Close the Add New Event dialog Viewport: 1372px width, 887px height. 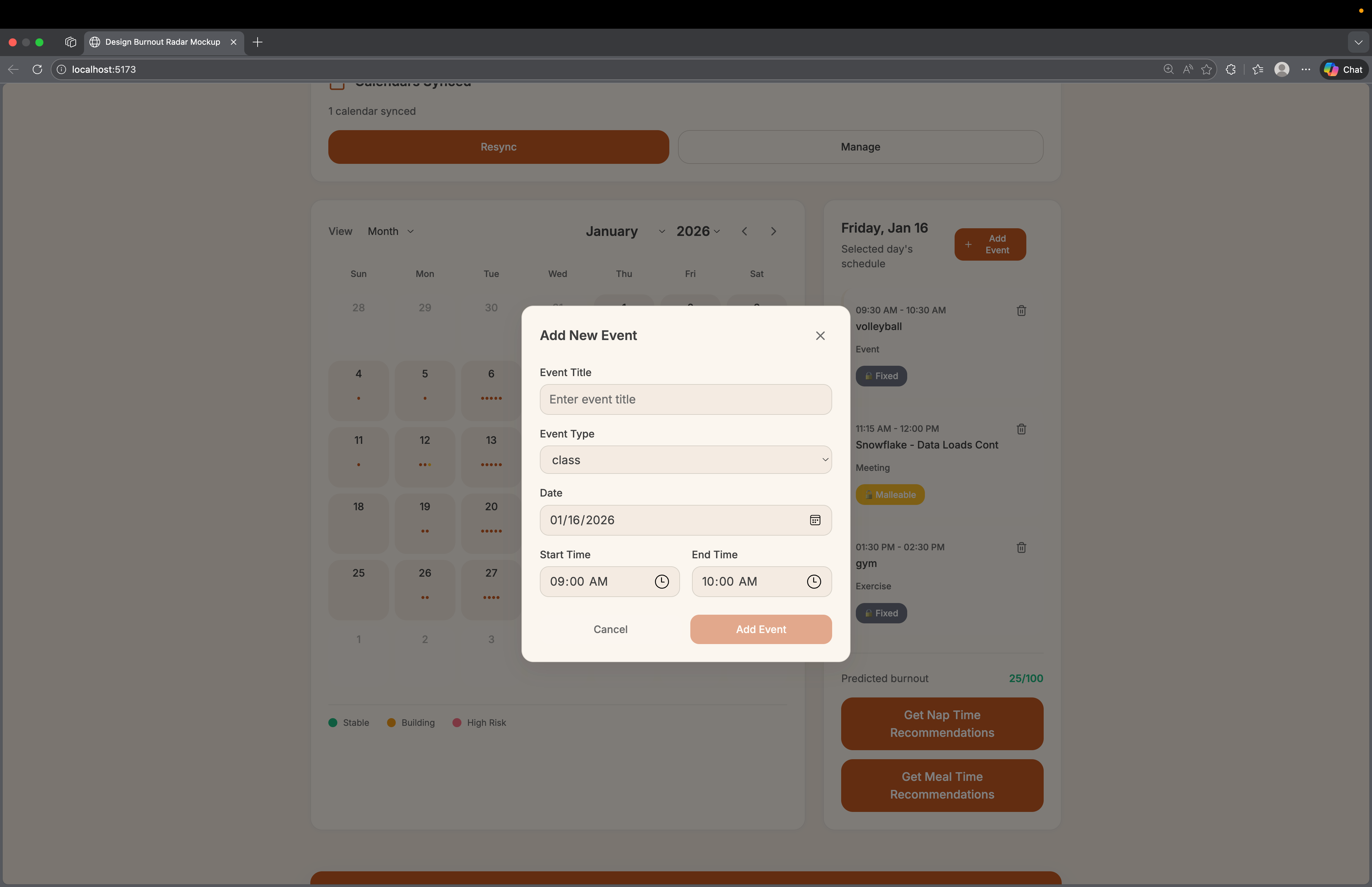pyautogui.click(x=820, y=336)
